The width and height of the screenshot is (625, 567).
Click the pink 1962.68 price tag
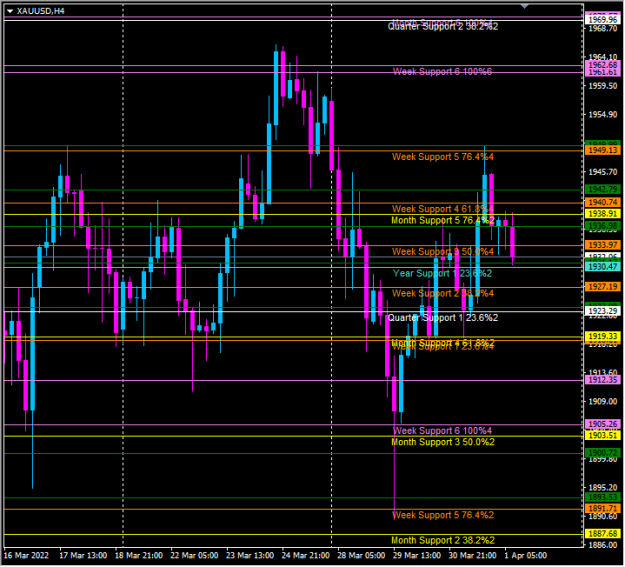(603, 65)
